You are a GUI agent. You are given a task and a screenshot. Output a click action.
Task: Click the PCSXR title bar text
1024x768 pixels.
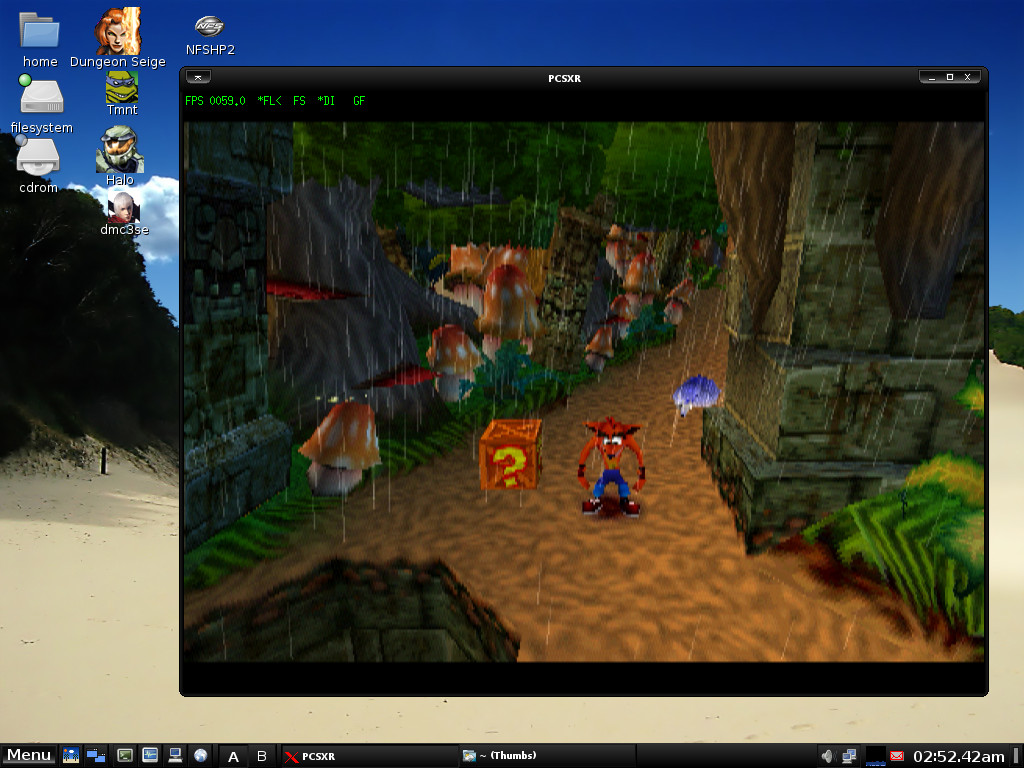pyautogui.click(x=564, y=78)
